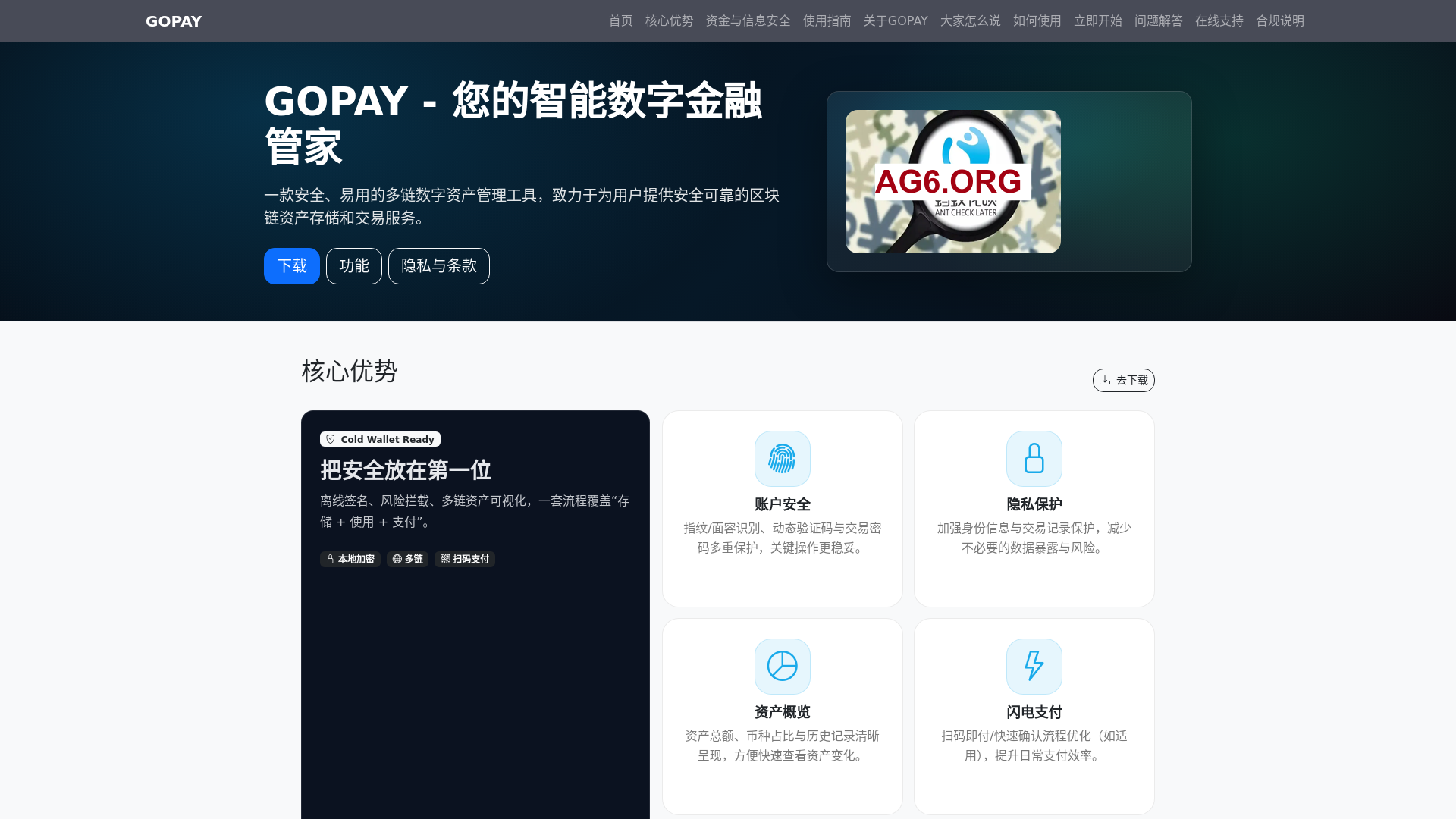Open 在线支持 nav link
The image size is (1456, 819).
coord(1219,21)
